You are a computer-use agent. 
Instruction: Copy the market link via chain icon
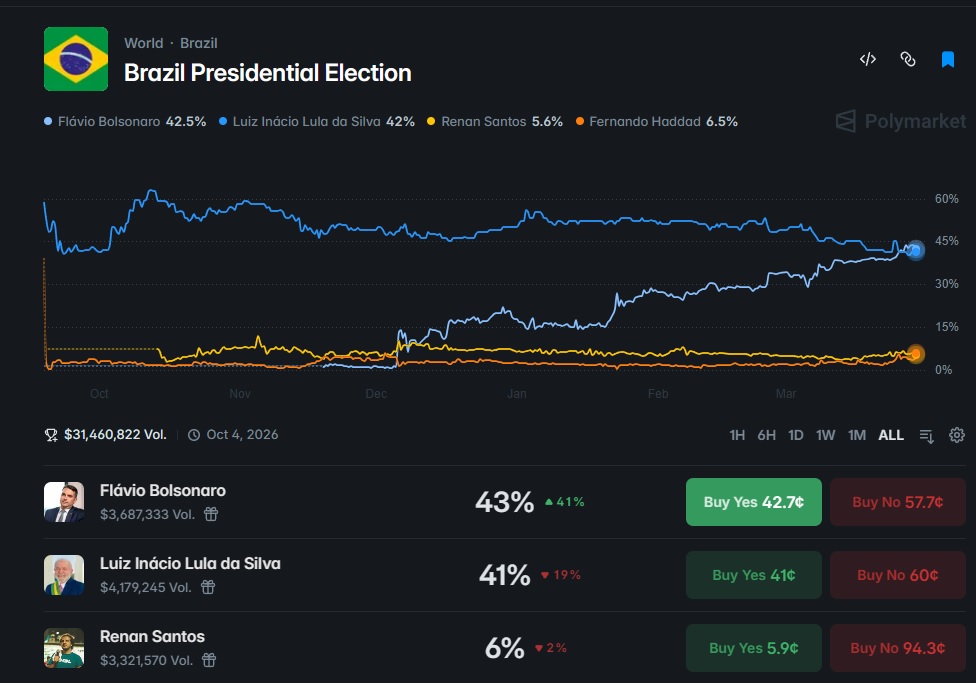tap(908, 59)
